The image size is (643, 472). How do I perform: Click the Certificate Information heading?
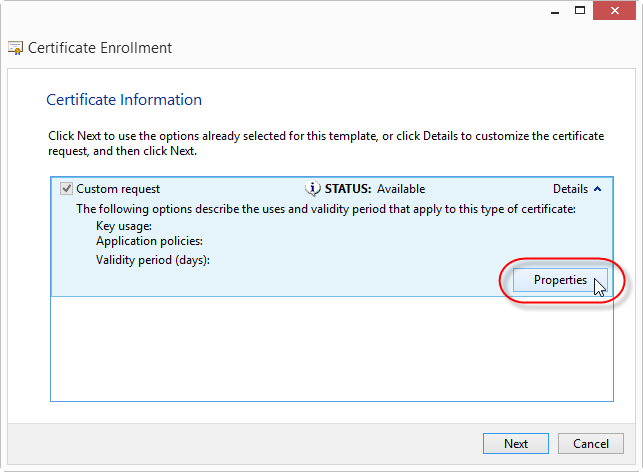point(124,100)
